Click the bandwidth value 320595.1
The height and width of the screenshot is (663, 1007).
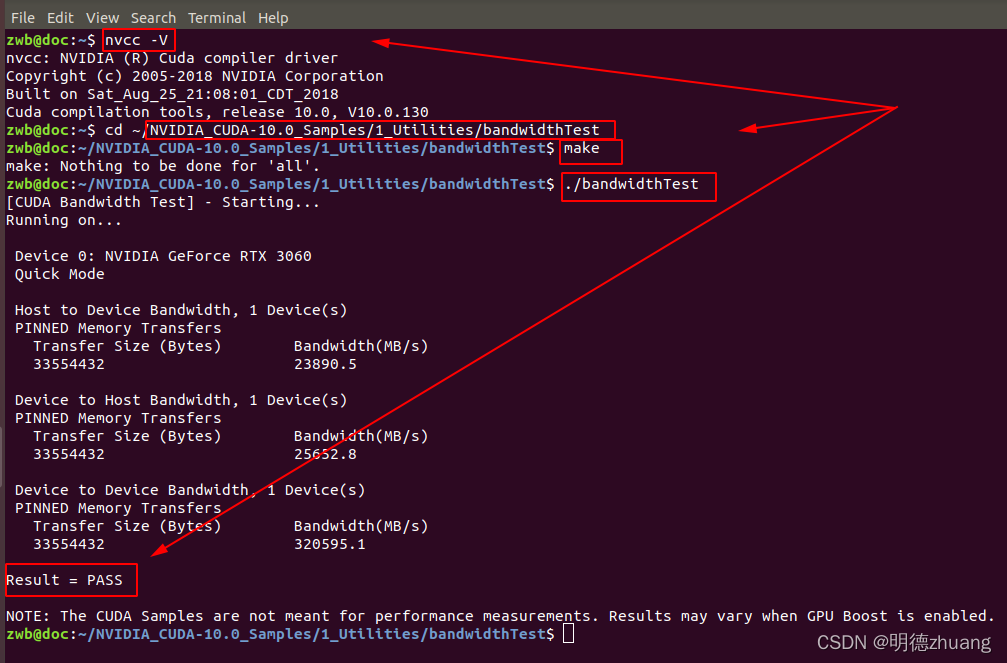[329, 544]
